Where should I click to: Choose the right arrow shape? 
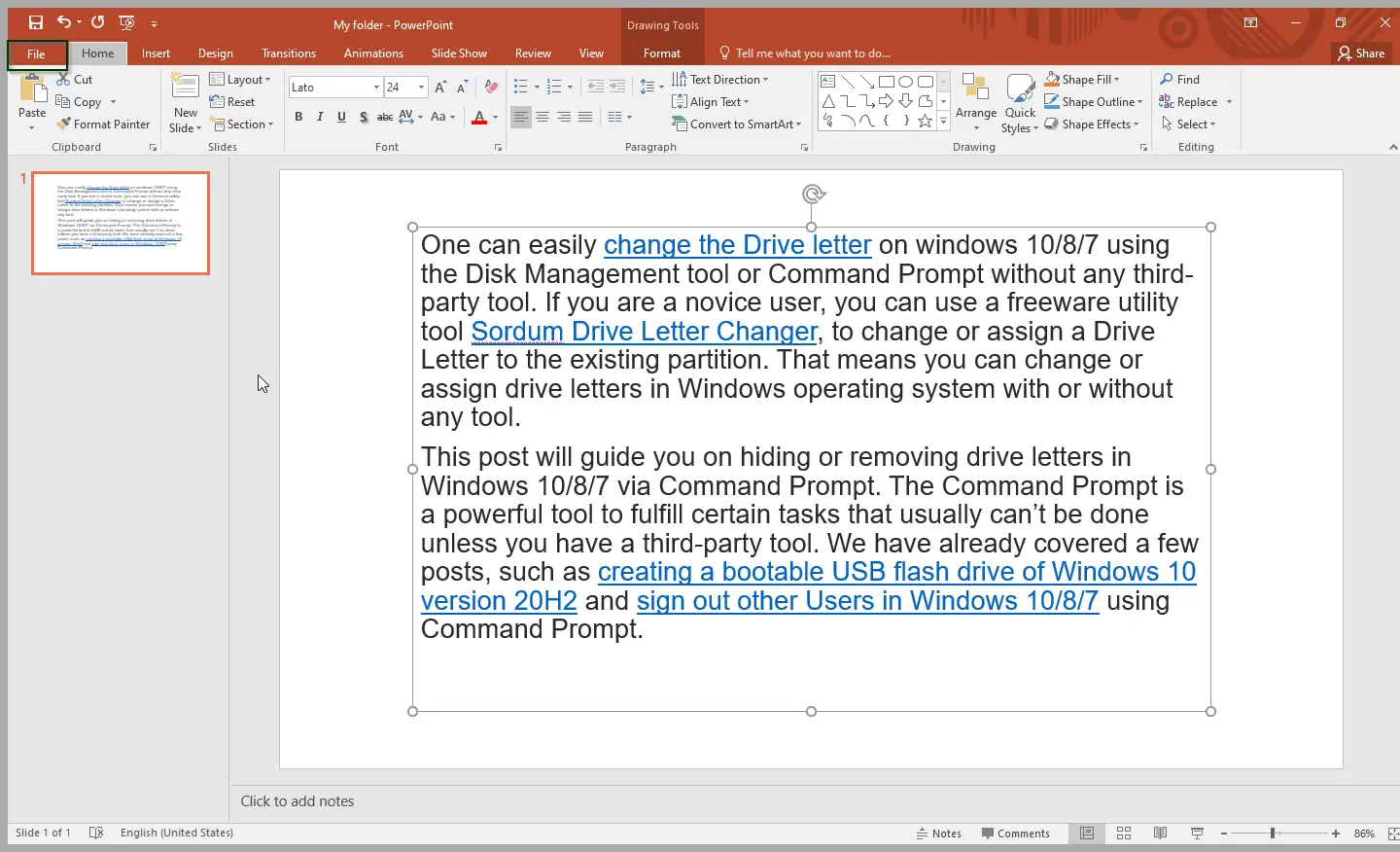[x=887, y=101]
